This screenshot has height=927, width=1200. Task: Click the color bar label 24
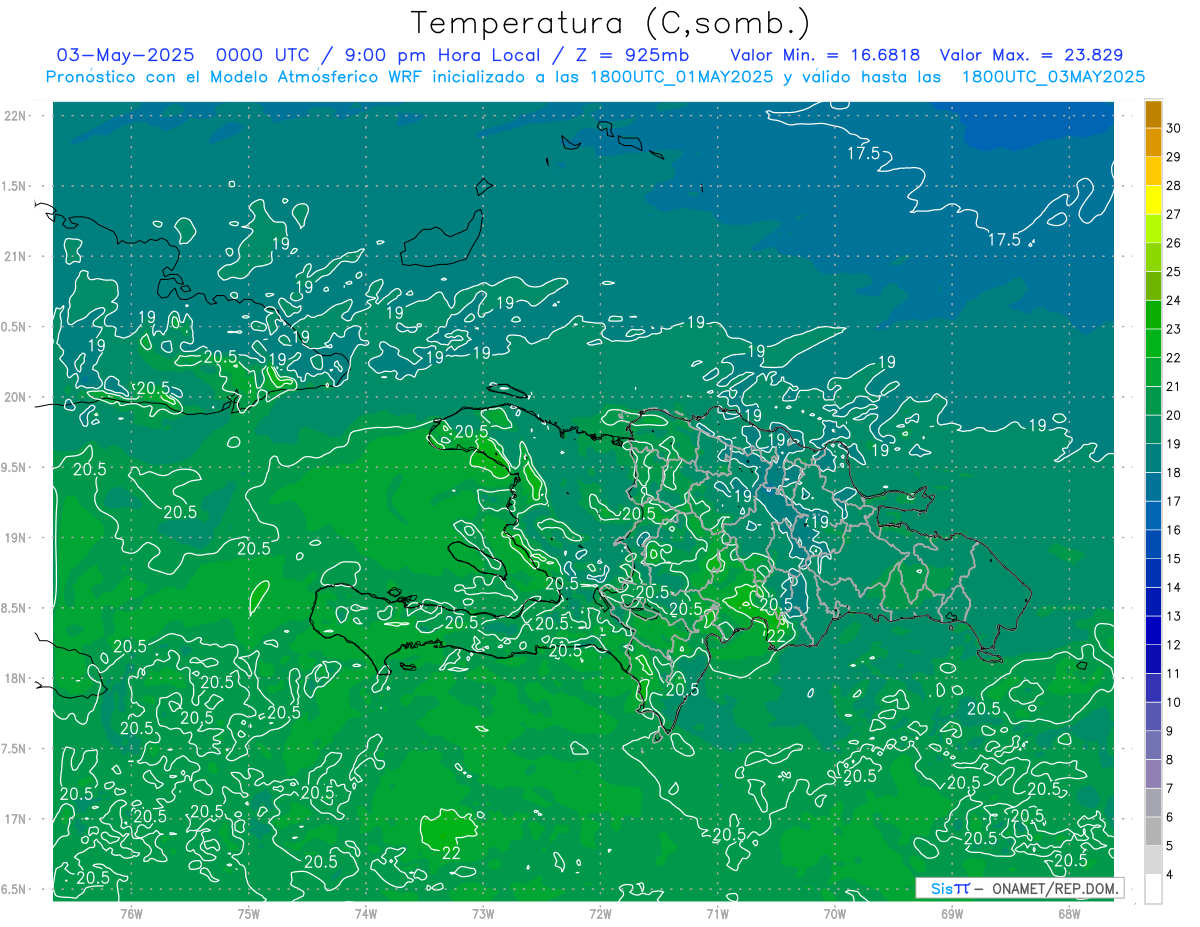pos(1173,300)
